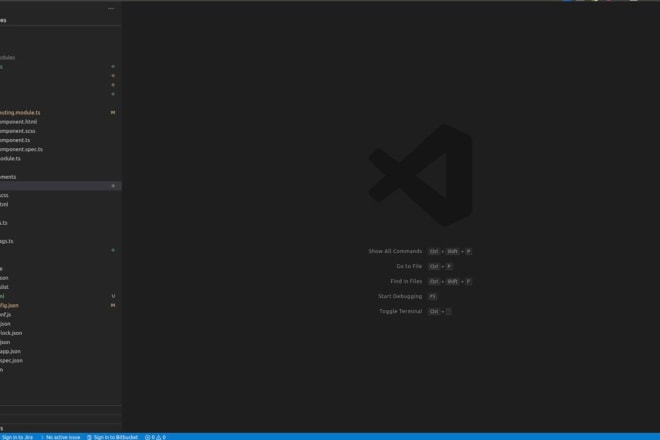Open the errors and warnings count indicator

click(x=155, y=437)
